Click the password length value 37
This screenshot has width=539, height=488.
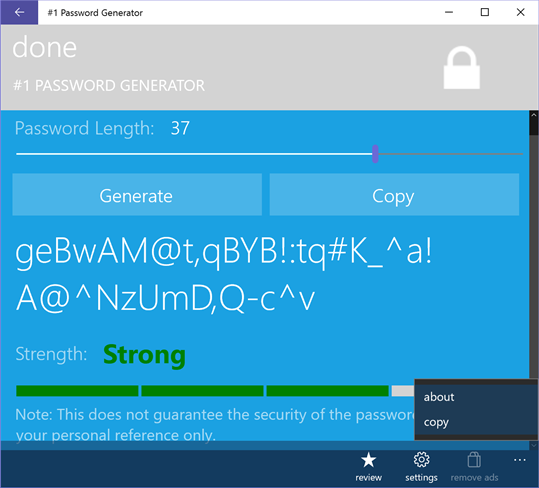tap(180, 128)
